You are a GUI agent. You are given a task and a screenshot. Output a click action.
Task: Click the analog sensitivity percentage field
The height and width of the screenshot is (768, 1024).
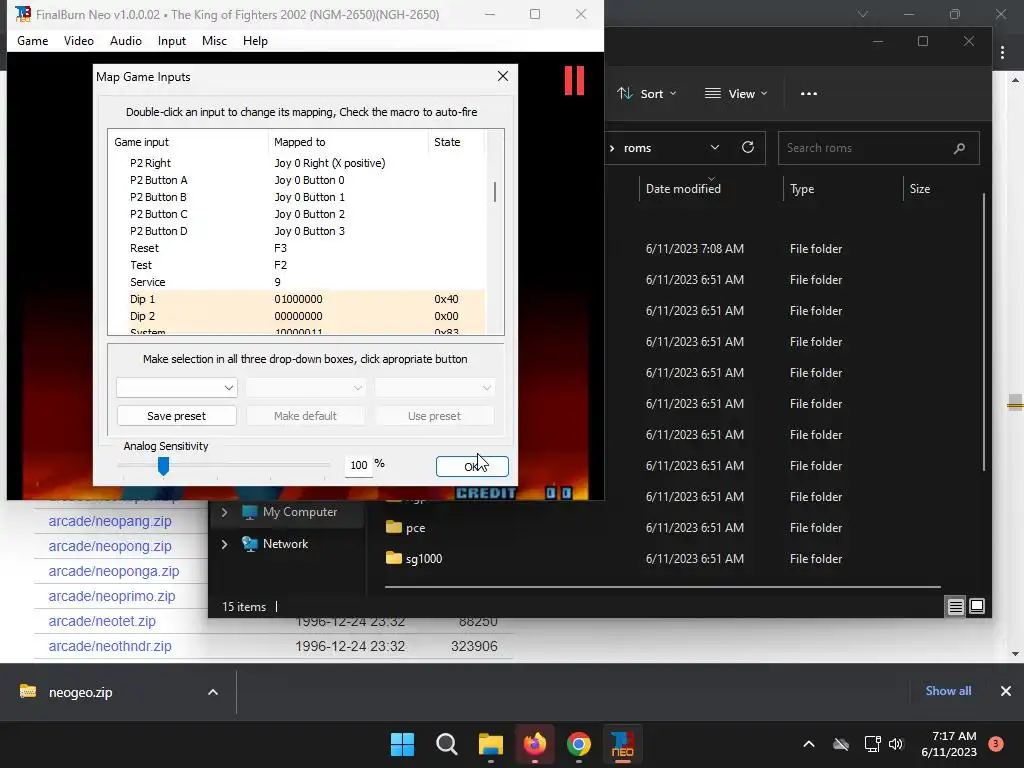tap(359, 465)
